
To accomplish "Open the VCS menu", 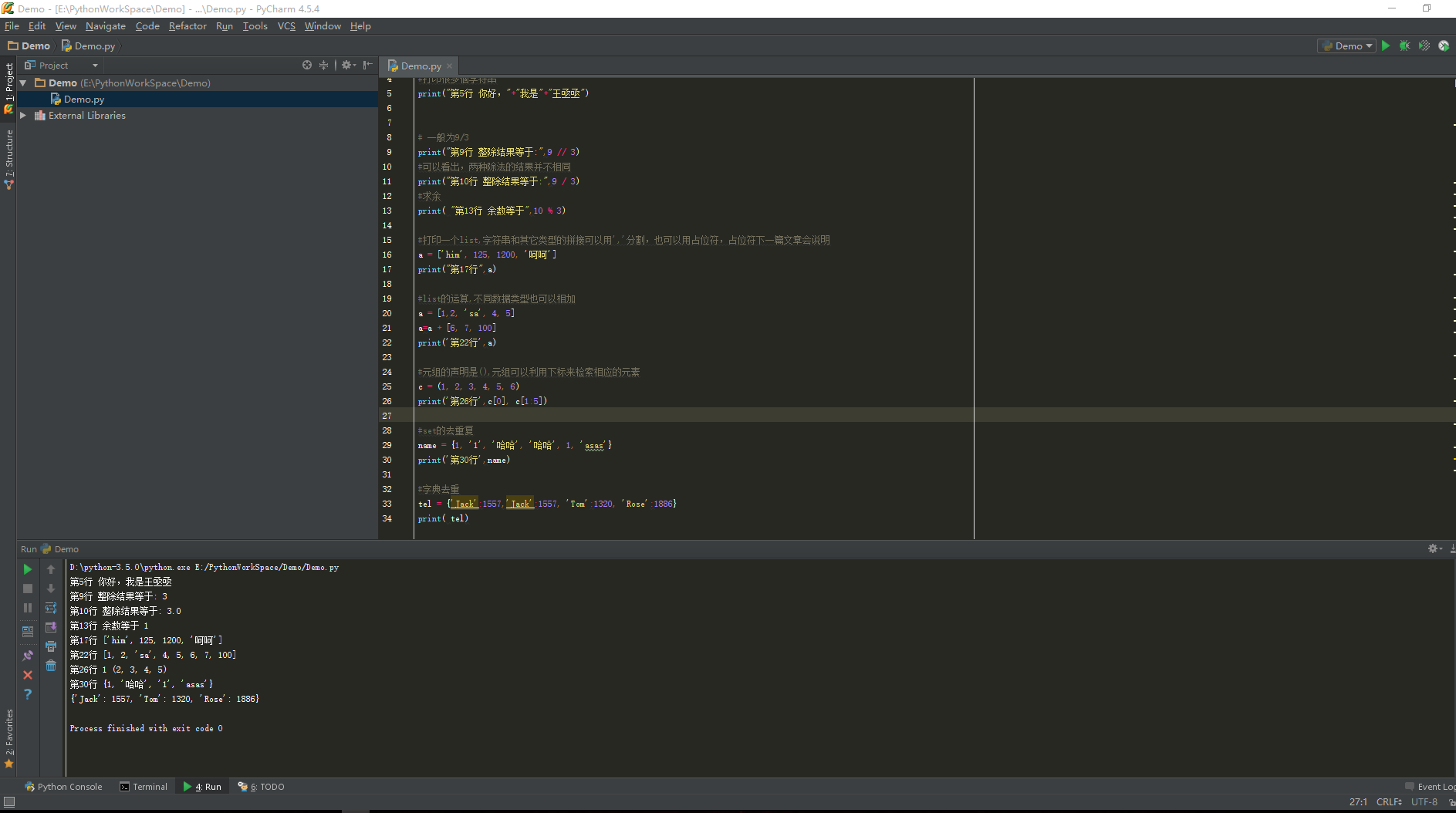I will tap(286, 26).
